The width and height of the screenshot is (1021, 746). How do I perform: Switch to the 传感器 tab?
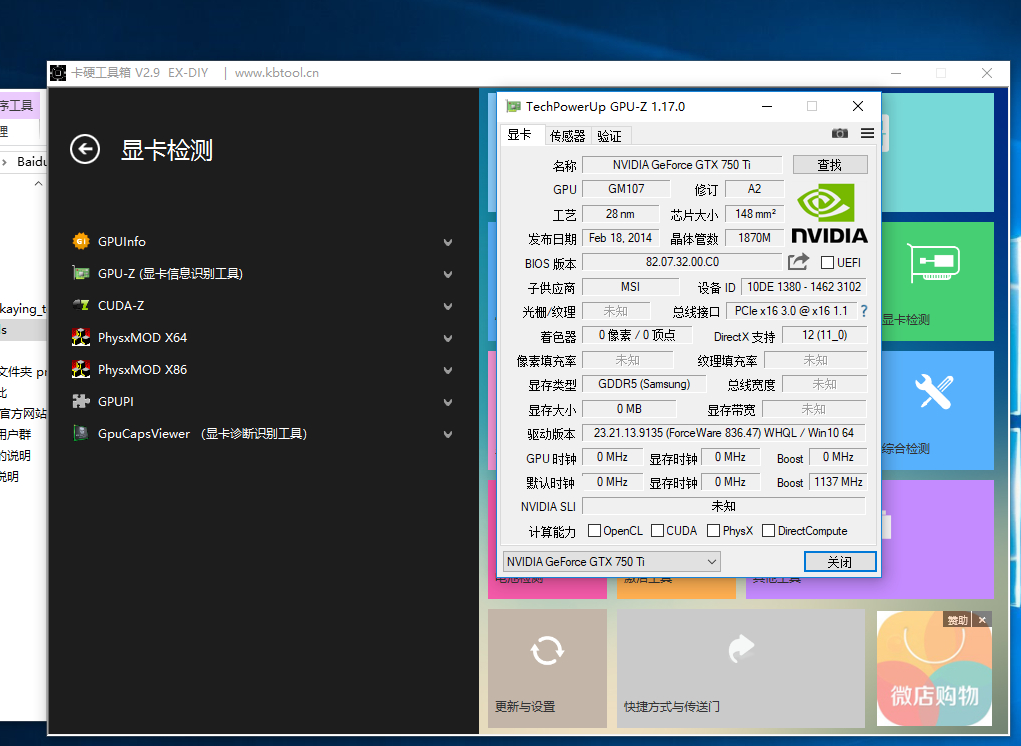click(x=567, y=135)
